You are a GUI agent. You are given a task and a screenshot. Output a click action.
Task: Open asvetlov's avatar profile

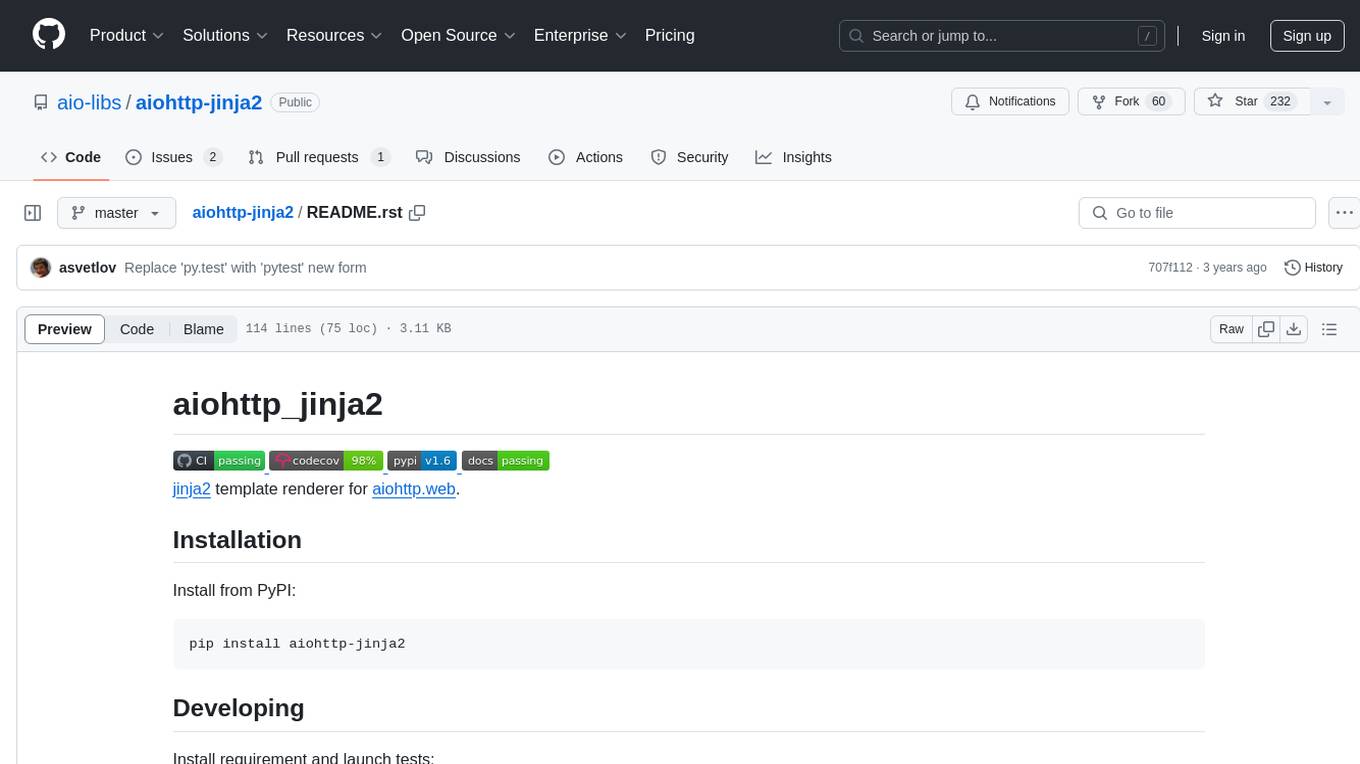(x=41, y=268)
